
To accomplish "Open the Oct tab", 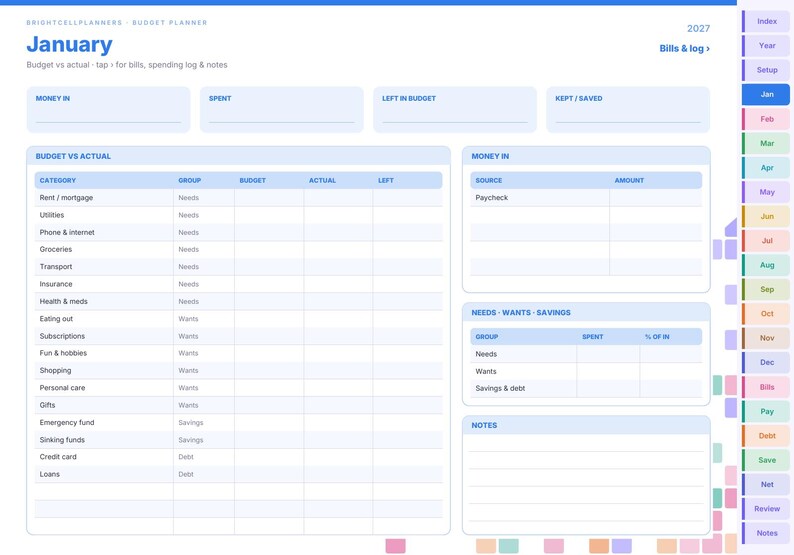I will pos(766,313).
